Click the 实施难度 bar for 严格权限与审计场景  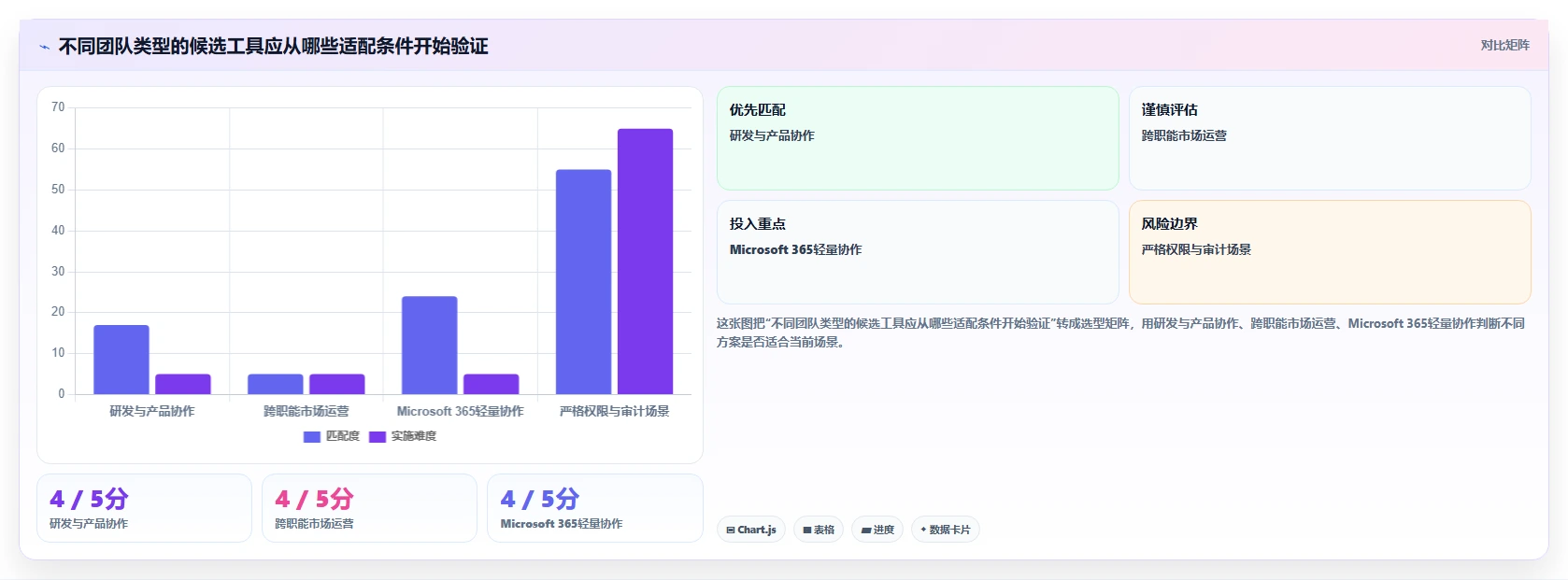[646, 262]
